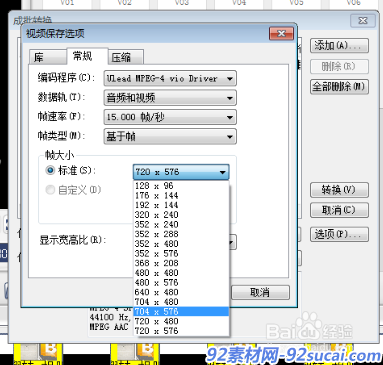The image size is (383, 365).
Task: Open the 压缩 tab
Action: point(126,57)
